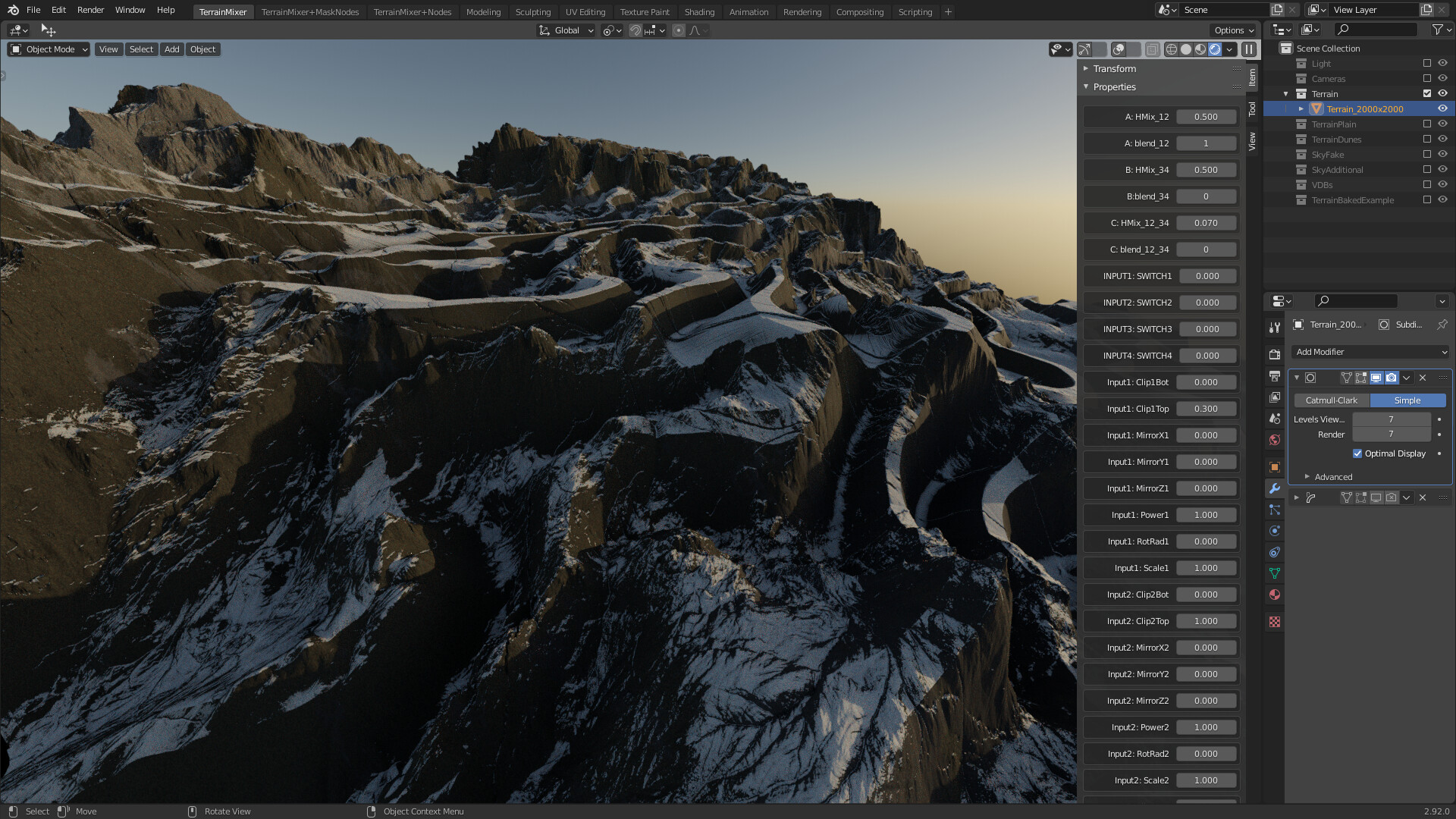Image resolution: width=1456 pixels, height=819 pixels.
Task: Open the Render menu
Action: (90, 10)
